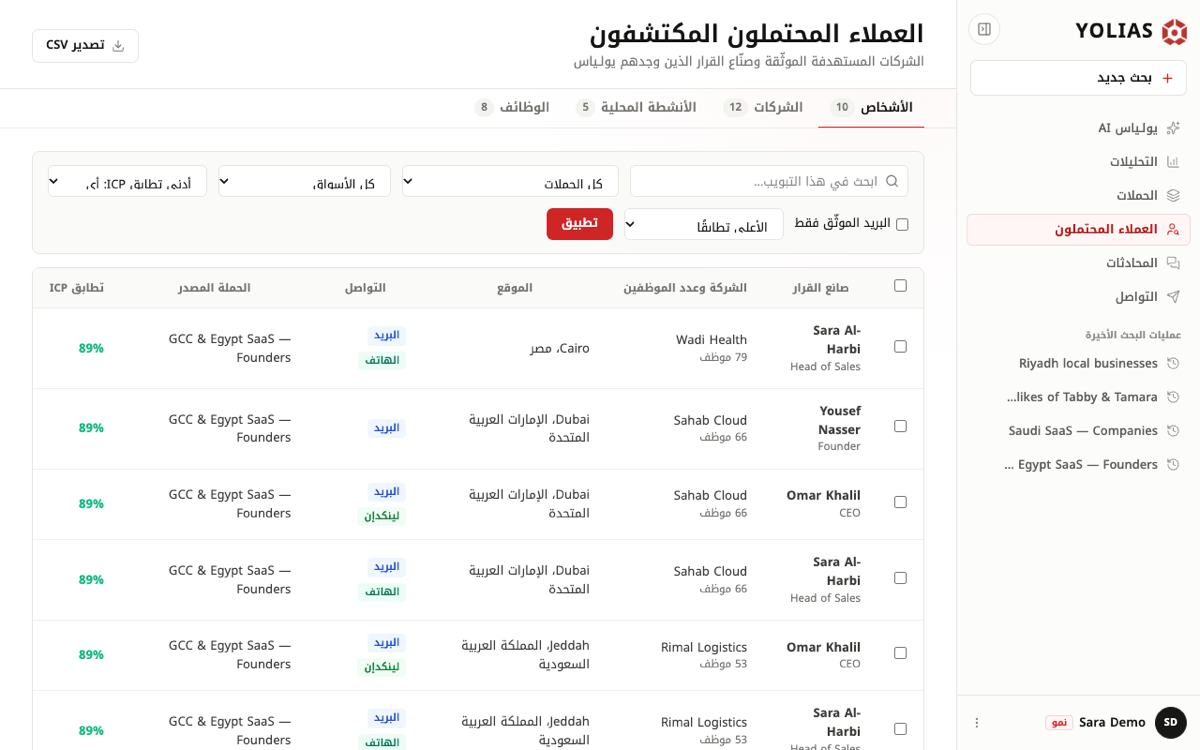The height and width of the screenshot is (750, 1200).
Task: Select the Sara Al-Harbi Rimal Logistics row checkbox
Action: 900,730
